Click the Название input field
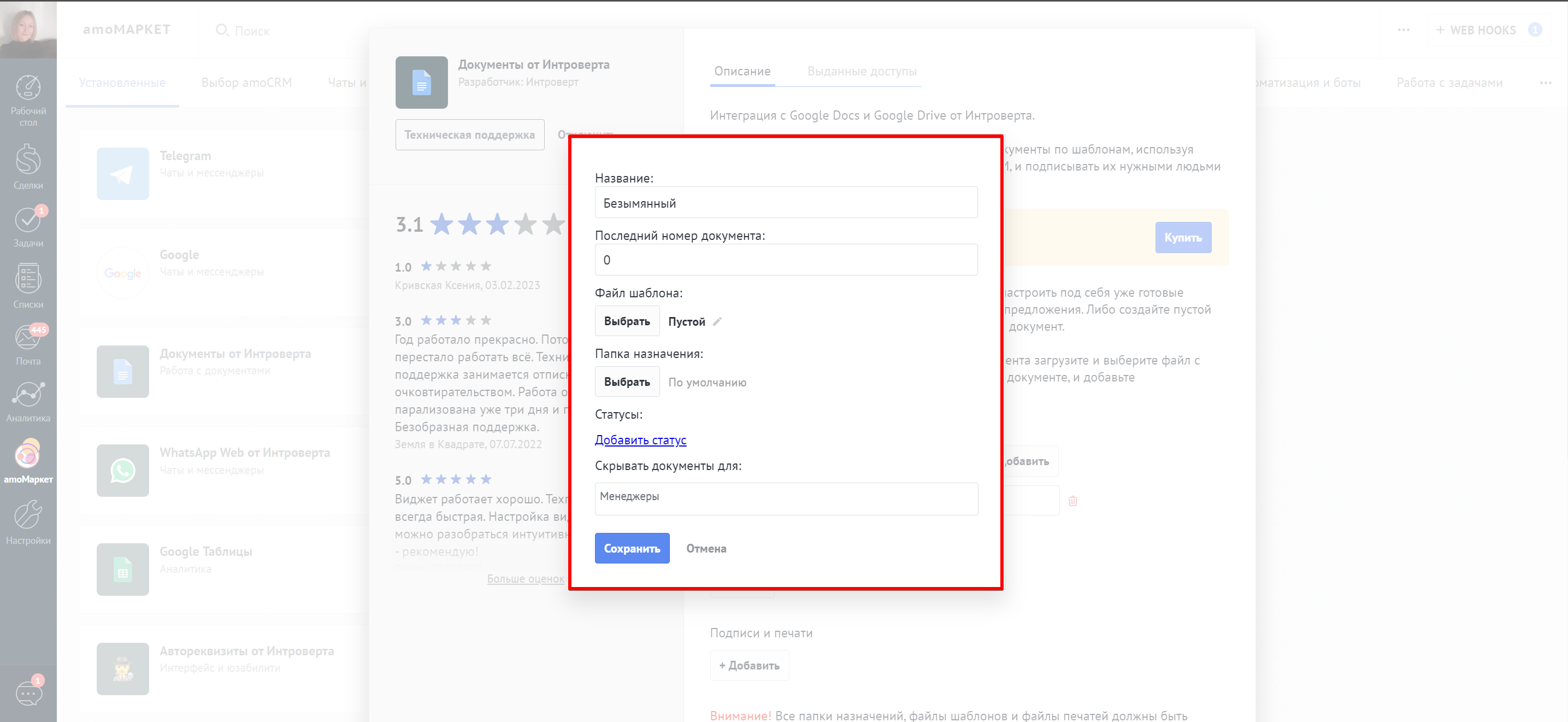This screenshot has height=722, width=1568. (786, 203)
